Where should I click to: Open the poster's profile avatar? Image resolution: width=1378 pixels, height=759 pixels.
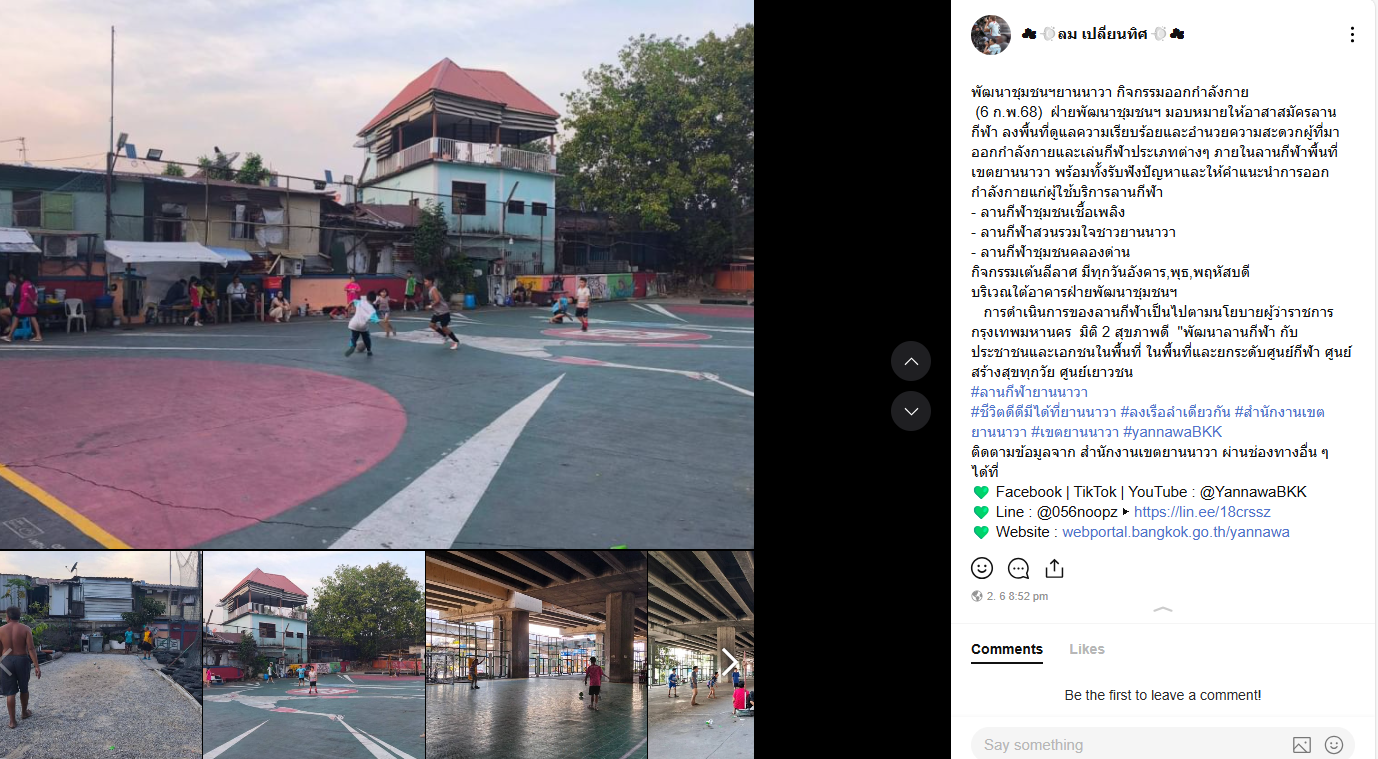(x=991, y=35)
